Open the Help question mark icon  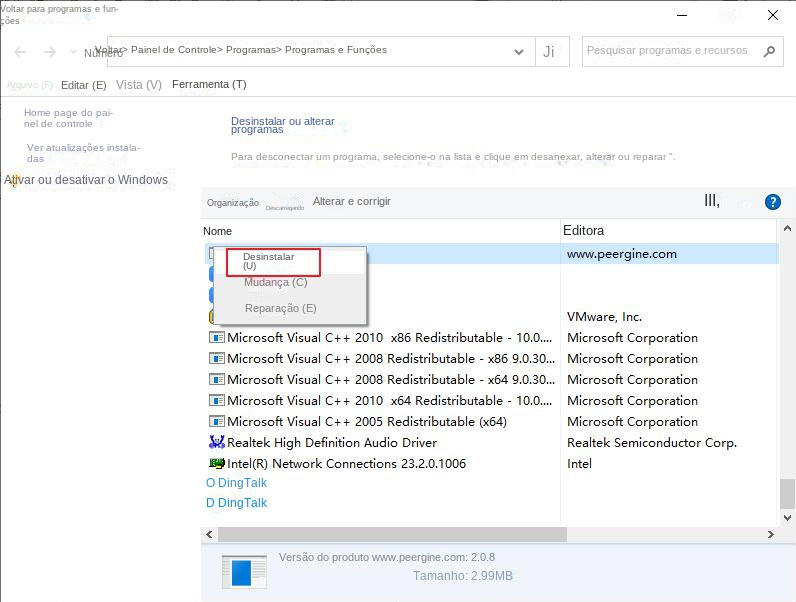(773, 202)
